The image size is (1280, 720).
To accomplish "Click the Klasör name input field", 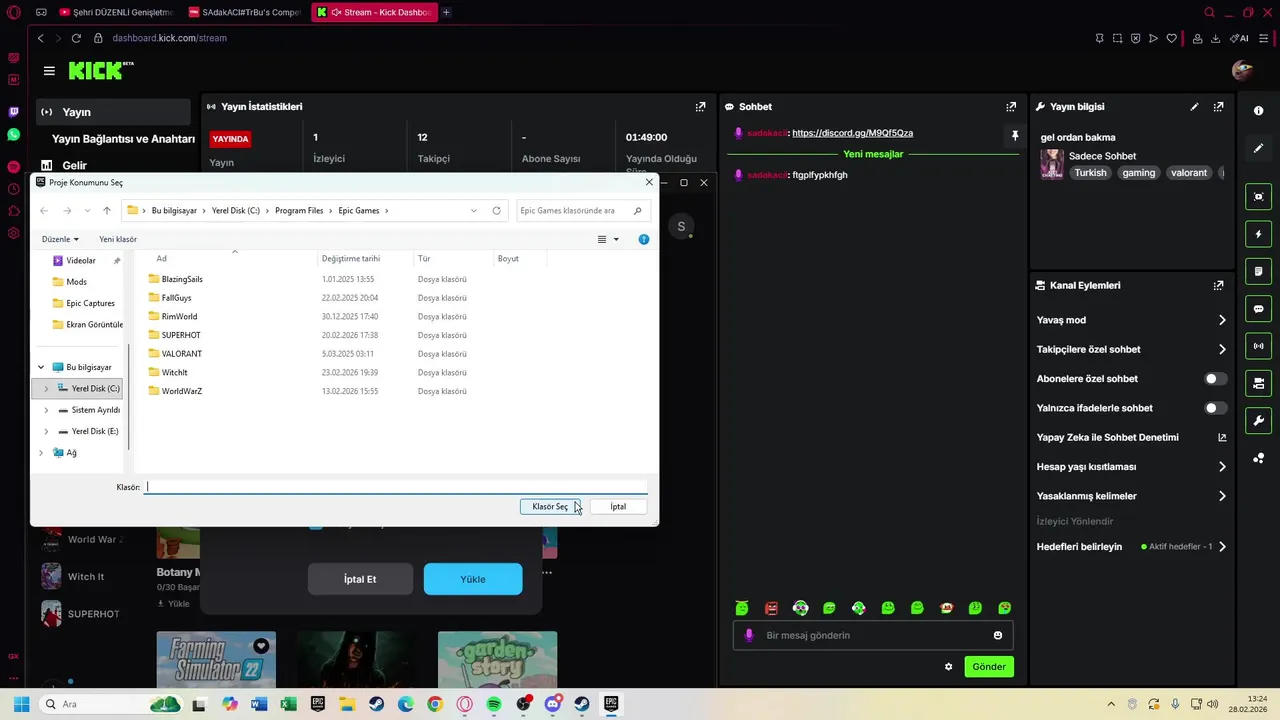I will (396, 487).
